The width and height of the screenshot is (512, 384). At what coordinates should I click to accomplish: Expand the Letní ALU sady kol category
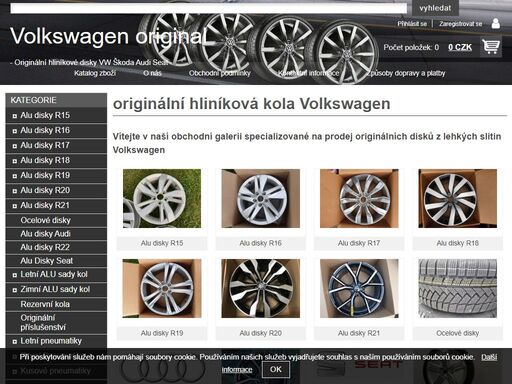15,275
